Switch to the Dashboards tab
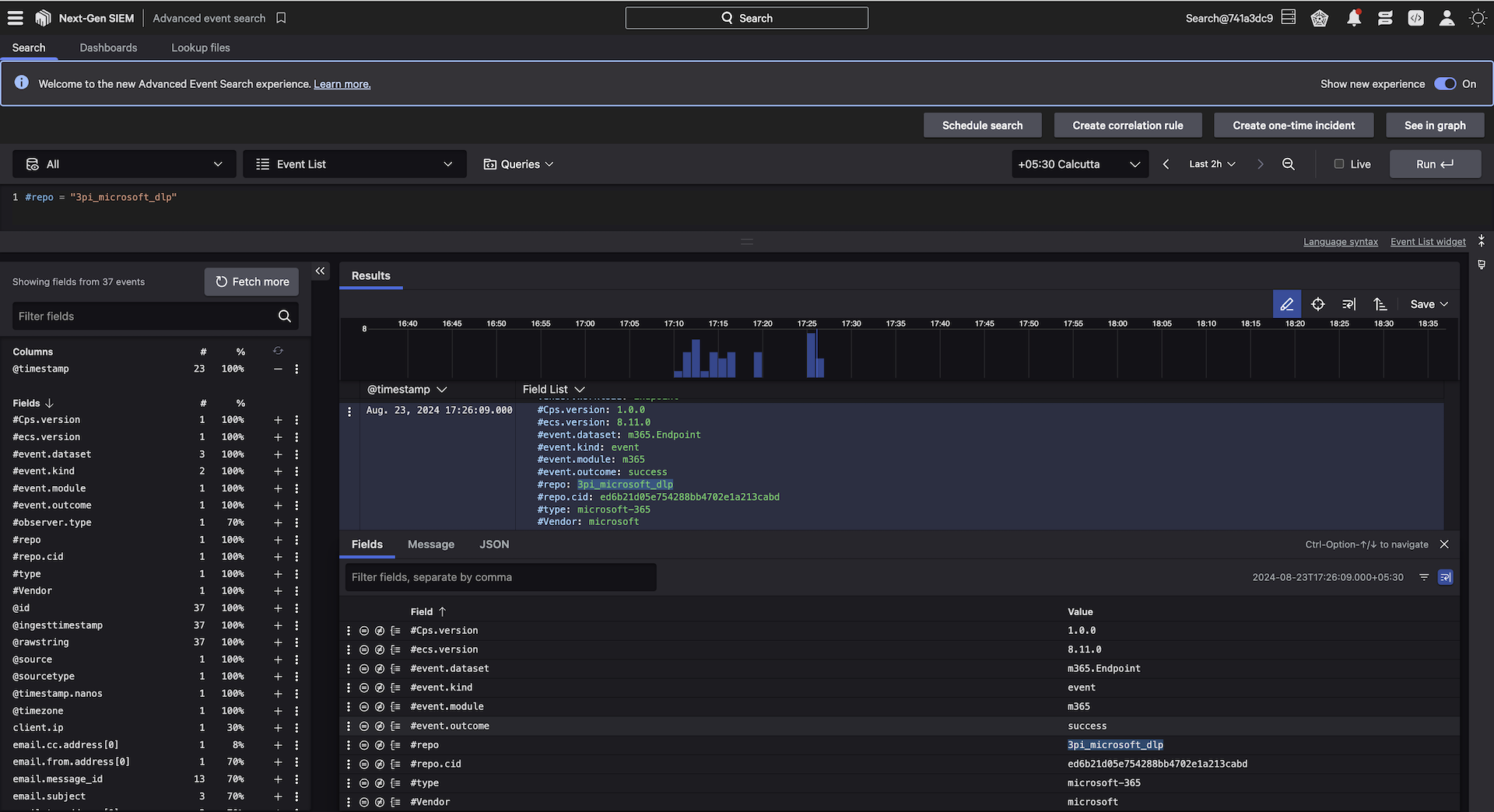 pos(108,47)
